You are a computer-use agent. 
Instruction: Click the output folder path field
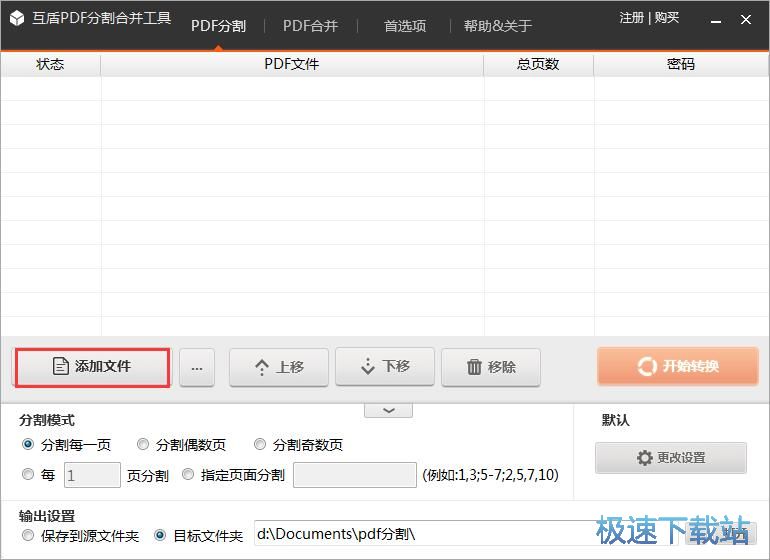pyautogui.click(x=420, y=534)
